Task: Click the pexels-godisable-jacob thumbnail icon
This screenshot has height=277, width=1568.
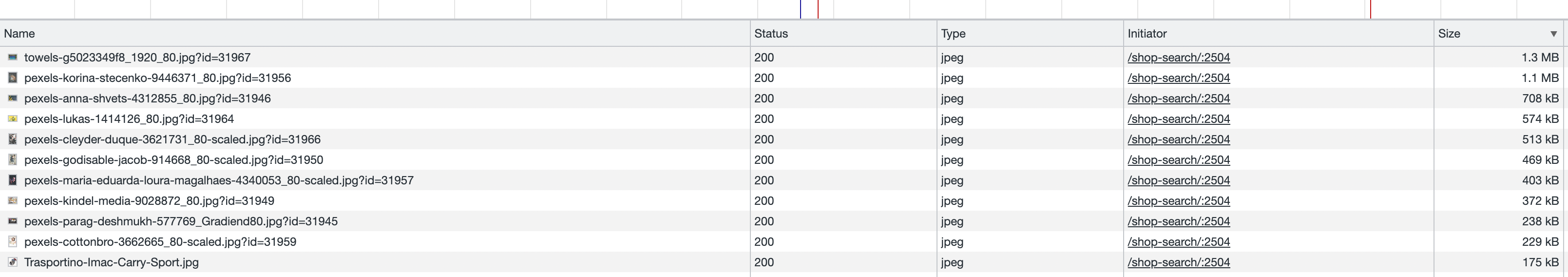Action: tap(12, 159)
